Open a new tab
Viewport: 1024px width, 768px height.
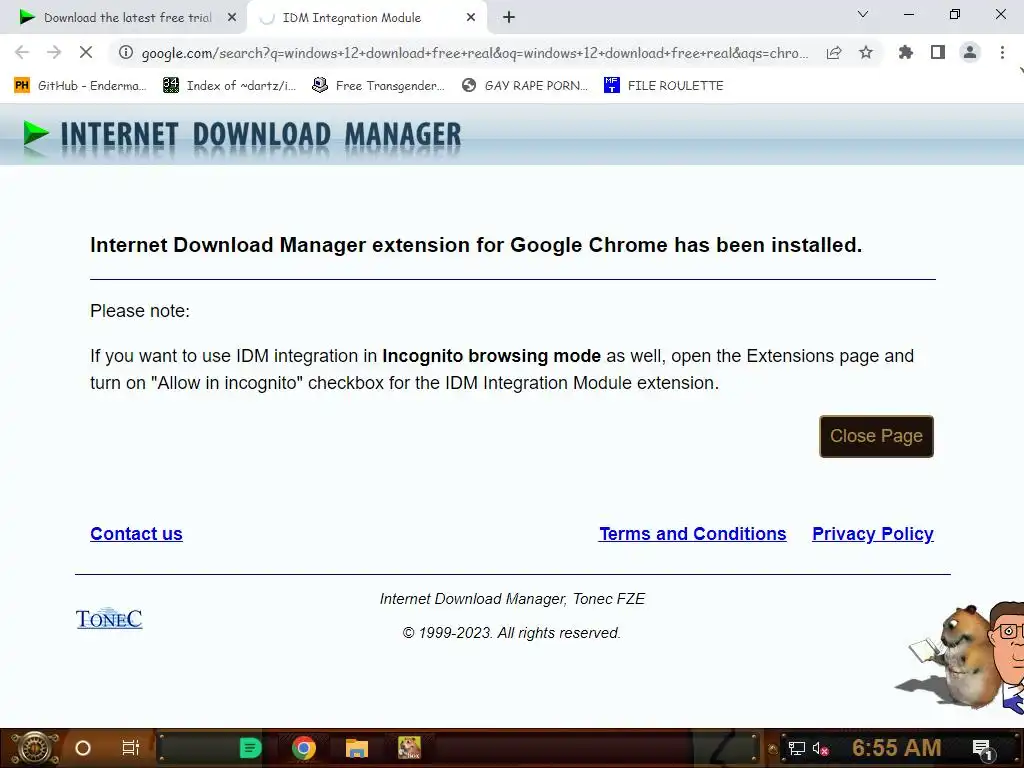tap(509, 18)
